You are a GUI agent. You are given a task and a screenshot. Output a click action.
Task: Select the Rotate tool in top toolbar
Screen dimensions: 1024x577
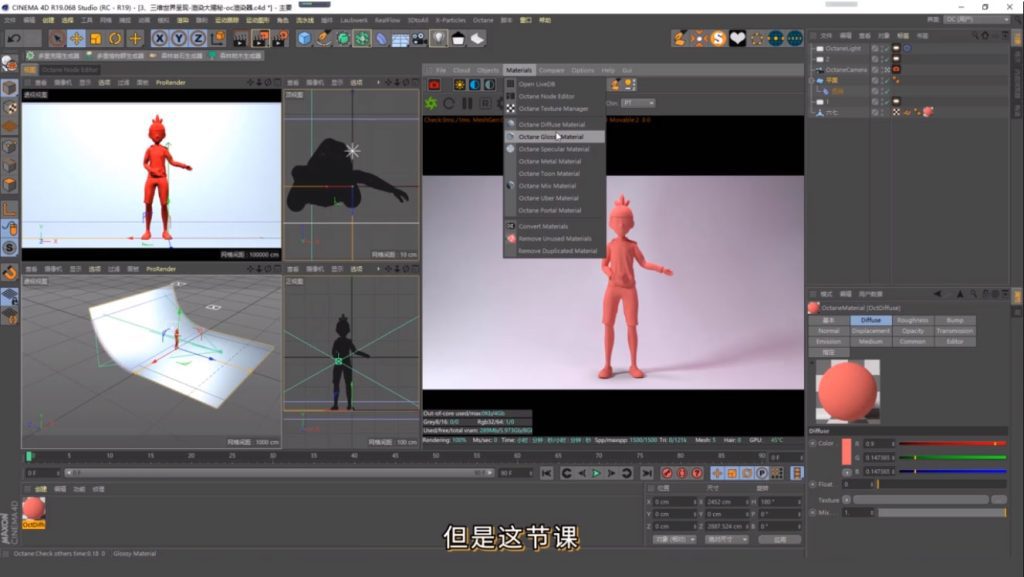tap(115, 38)
